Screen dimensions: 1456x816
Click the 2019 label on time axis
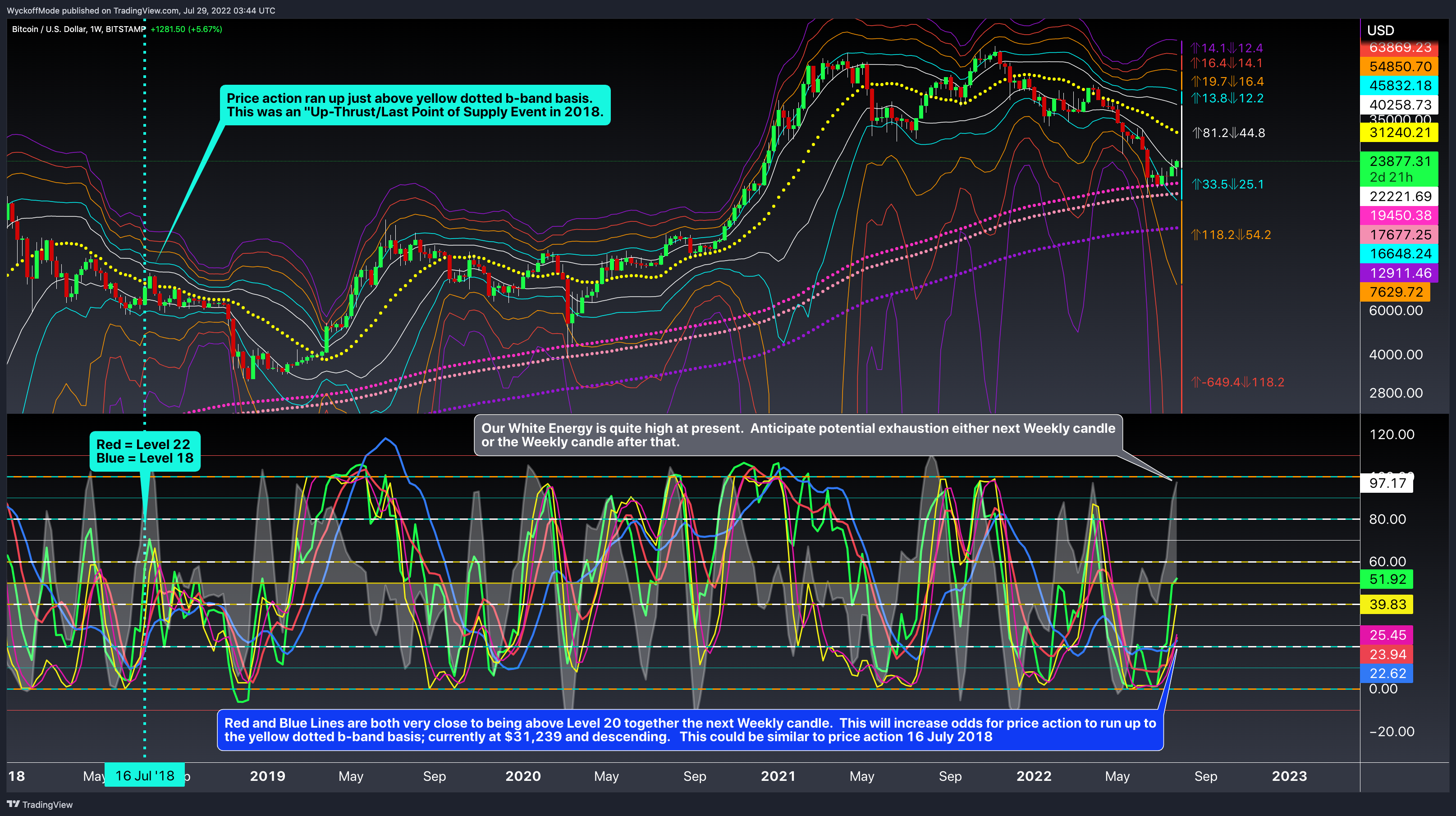point(267,776)
